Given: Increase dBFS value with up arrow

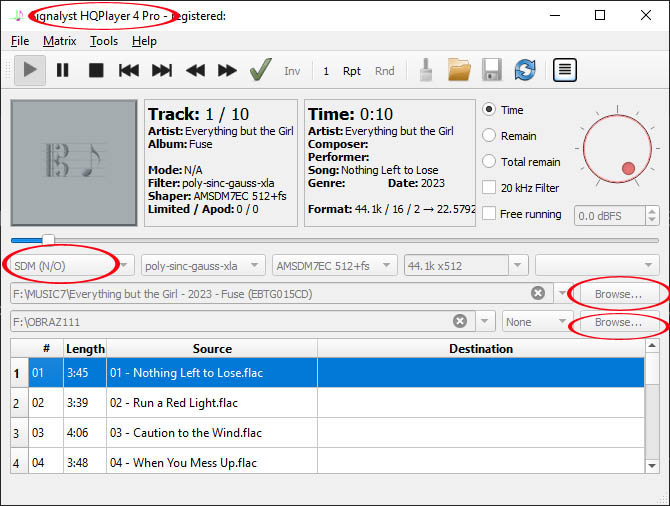Looking at the screenshot, I should point(652,211).
